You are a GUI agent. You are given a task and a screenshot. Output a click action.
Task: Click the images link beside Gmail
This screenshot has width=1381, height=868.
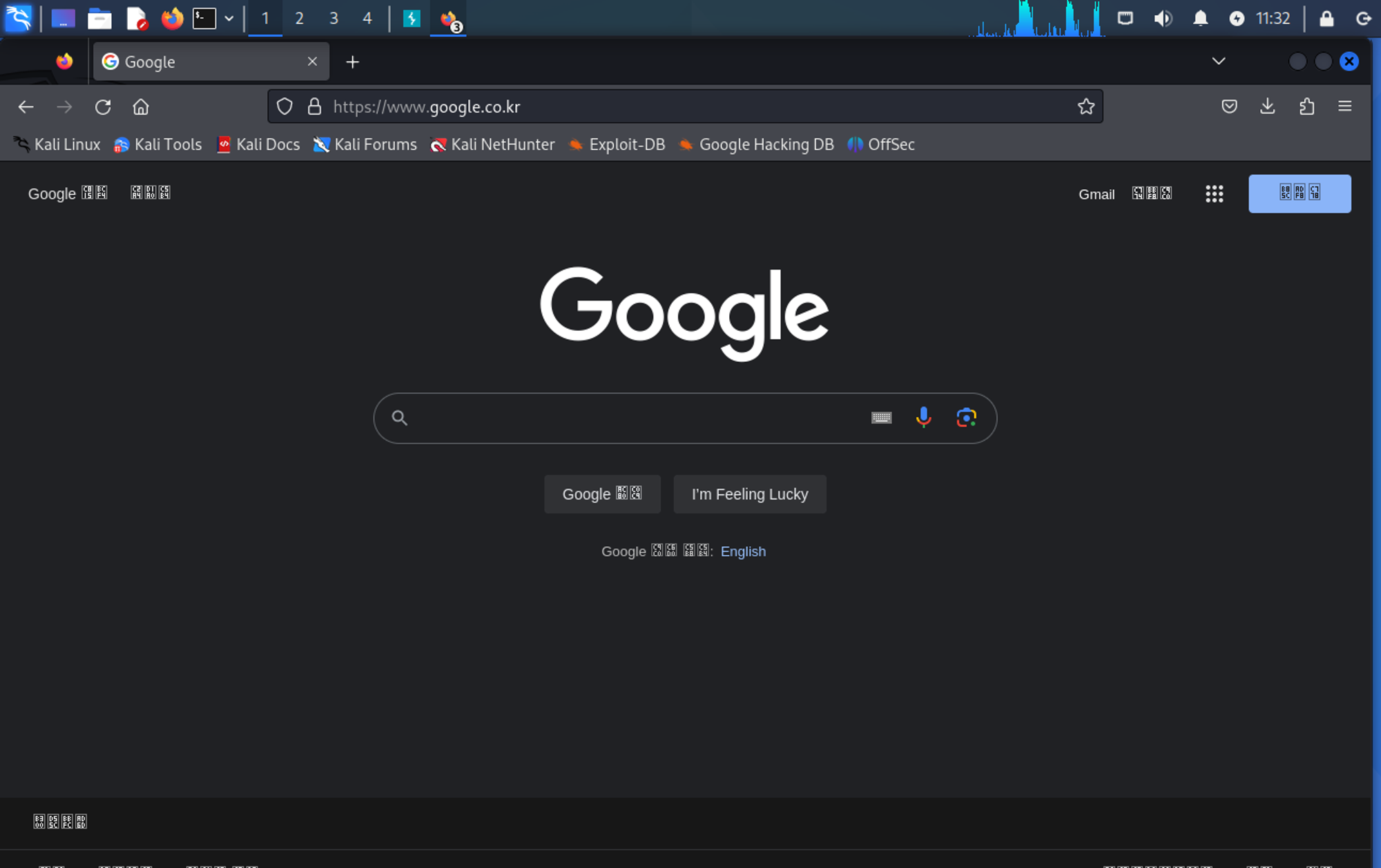coord(1152,193)
